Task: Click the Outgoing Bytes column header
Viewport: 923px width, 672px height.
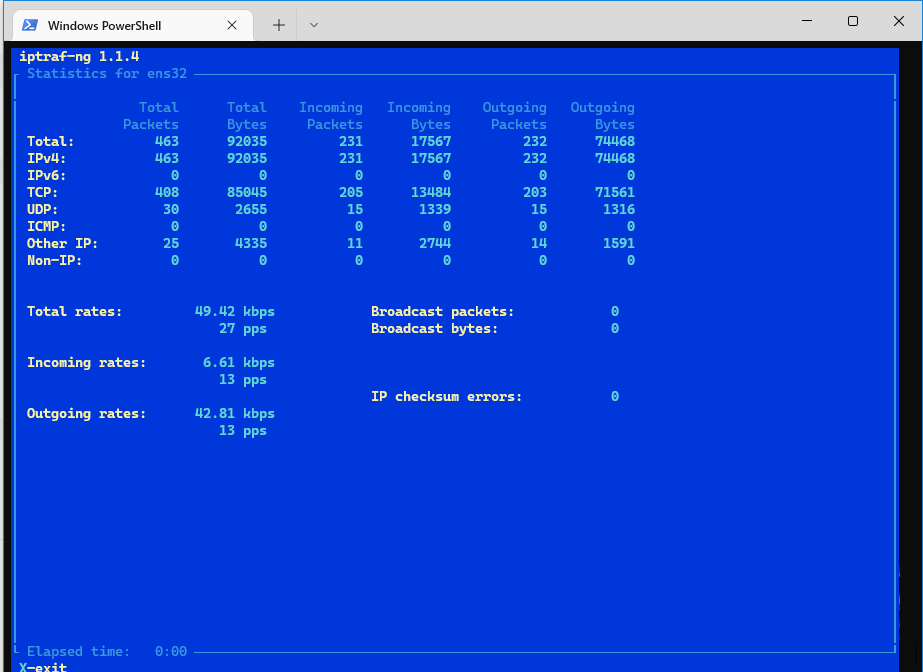Action: click(x=603, y=116)
